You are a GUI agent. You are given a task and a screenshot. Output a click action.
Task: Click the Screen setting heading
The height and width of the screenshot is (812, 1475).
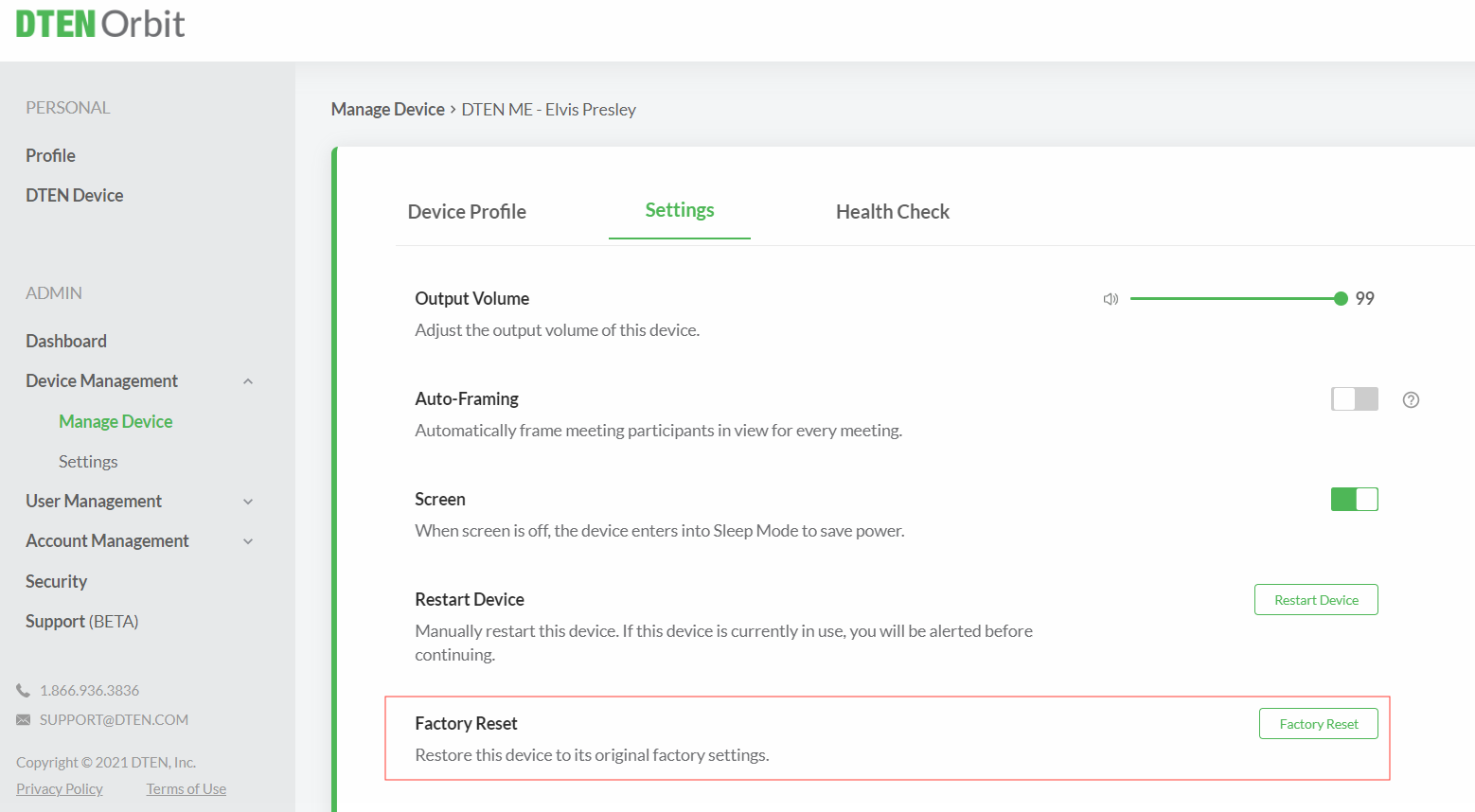[x=440, y=499]
